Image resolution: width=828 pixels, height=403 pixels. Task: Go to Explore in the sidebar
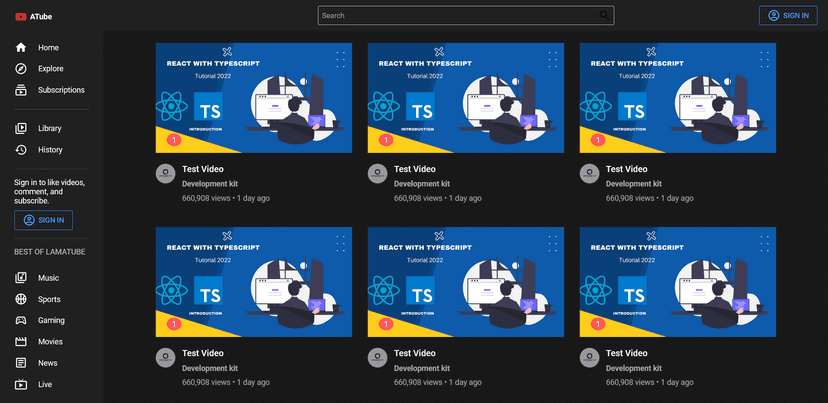click(51, 69)
